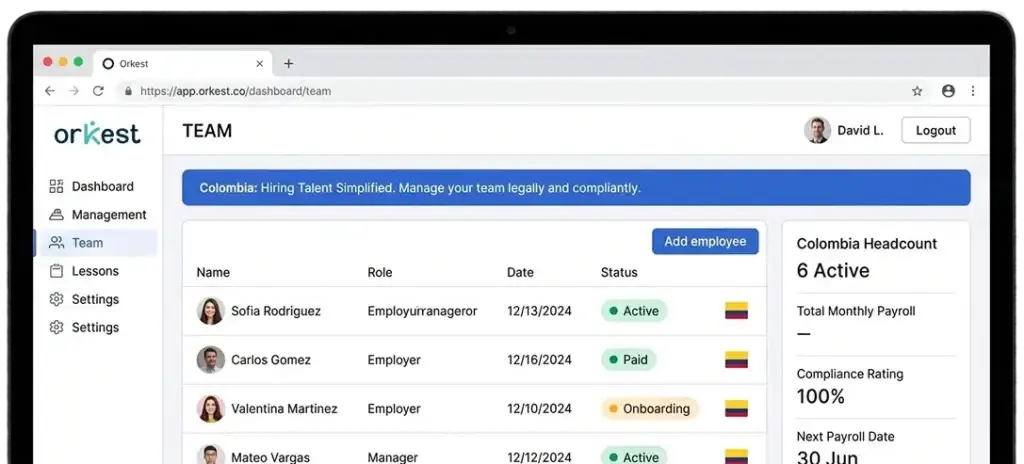
Task: Click the date 12/16/2024
Action: (x=539, y=359)
